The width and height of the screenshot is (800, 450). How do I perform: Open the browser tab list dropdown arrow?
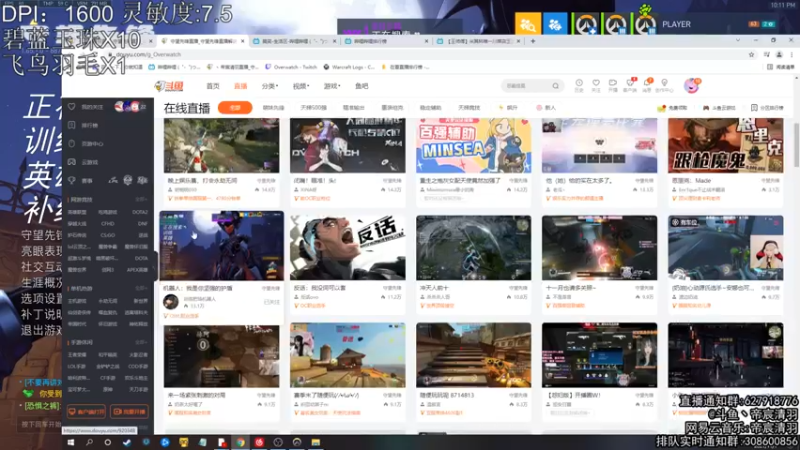[738, 40]
